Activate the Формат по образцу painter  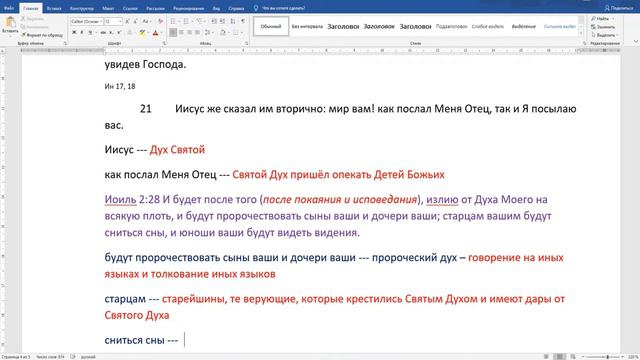coord(42,35)
